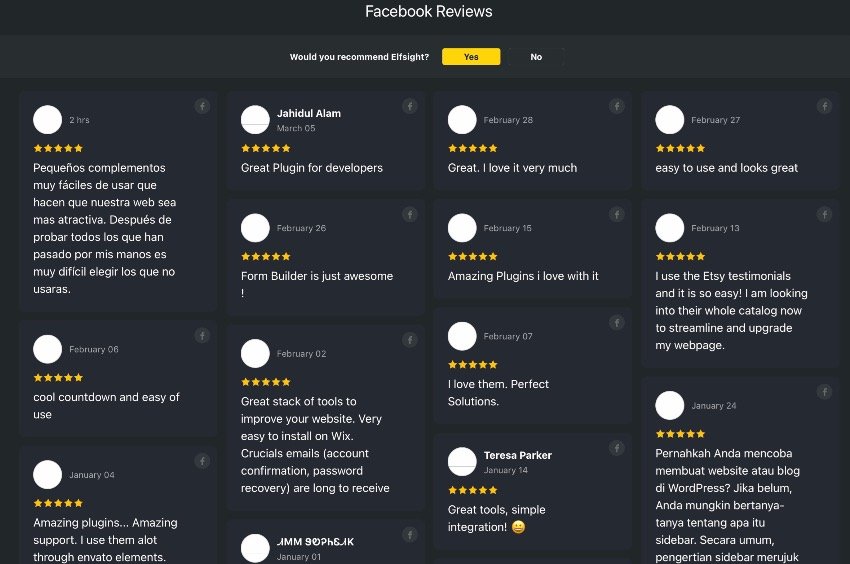Open Facebook icon on February 02 review
Viewport: 850px width, 564px height.
point(410,340)
